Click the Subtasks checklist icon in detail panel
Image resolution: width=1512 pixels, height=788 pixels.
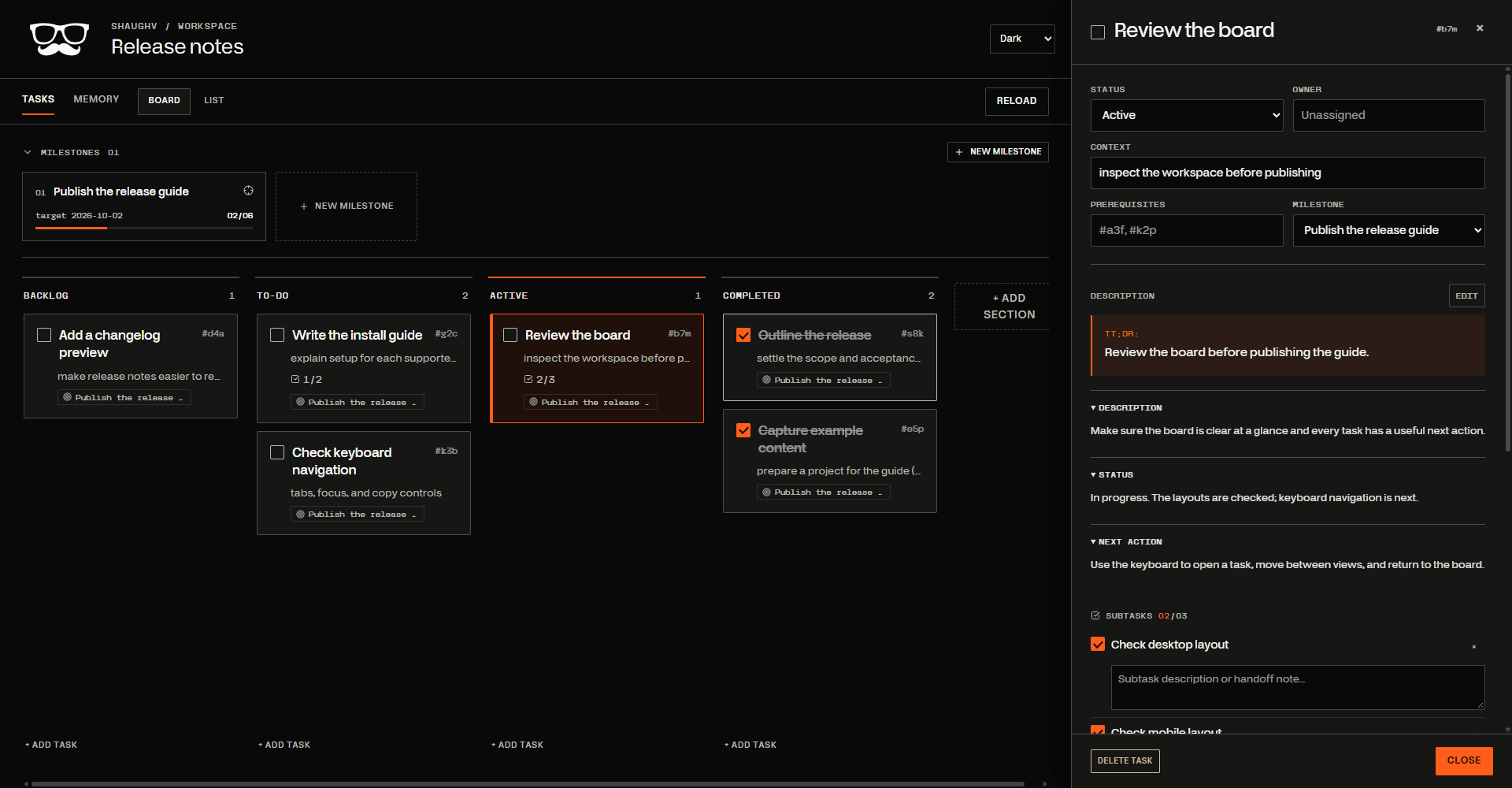(1095, 615)
